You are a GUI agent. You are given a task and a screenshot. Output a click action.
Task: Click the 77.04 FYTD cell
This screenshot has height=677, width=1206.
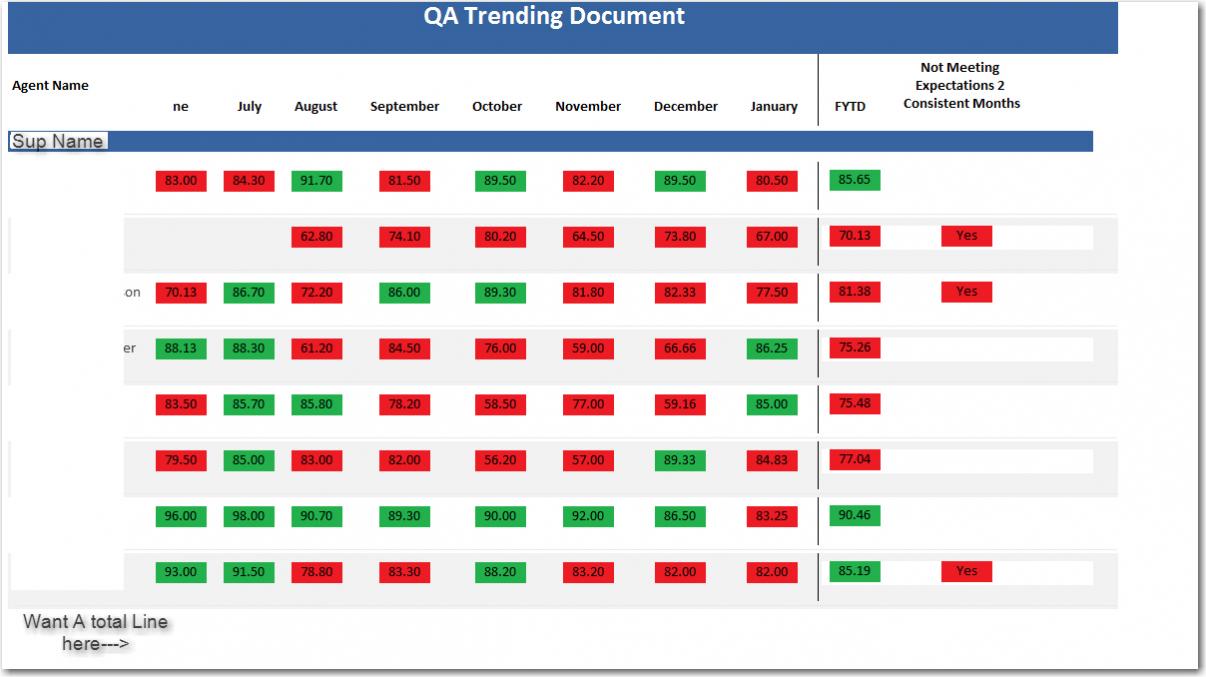pyautogui.click(x=855, y=460)
